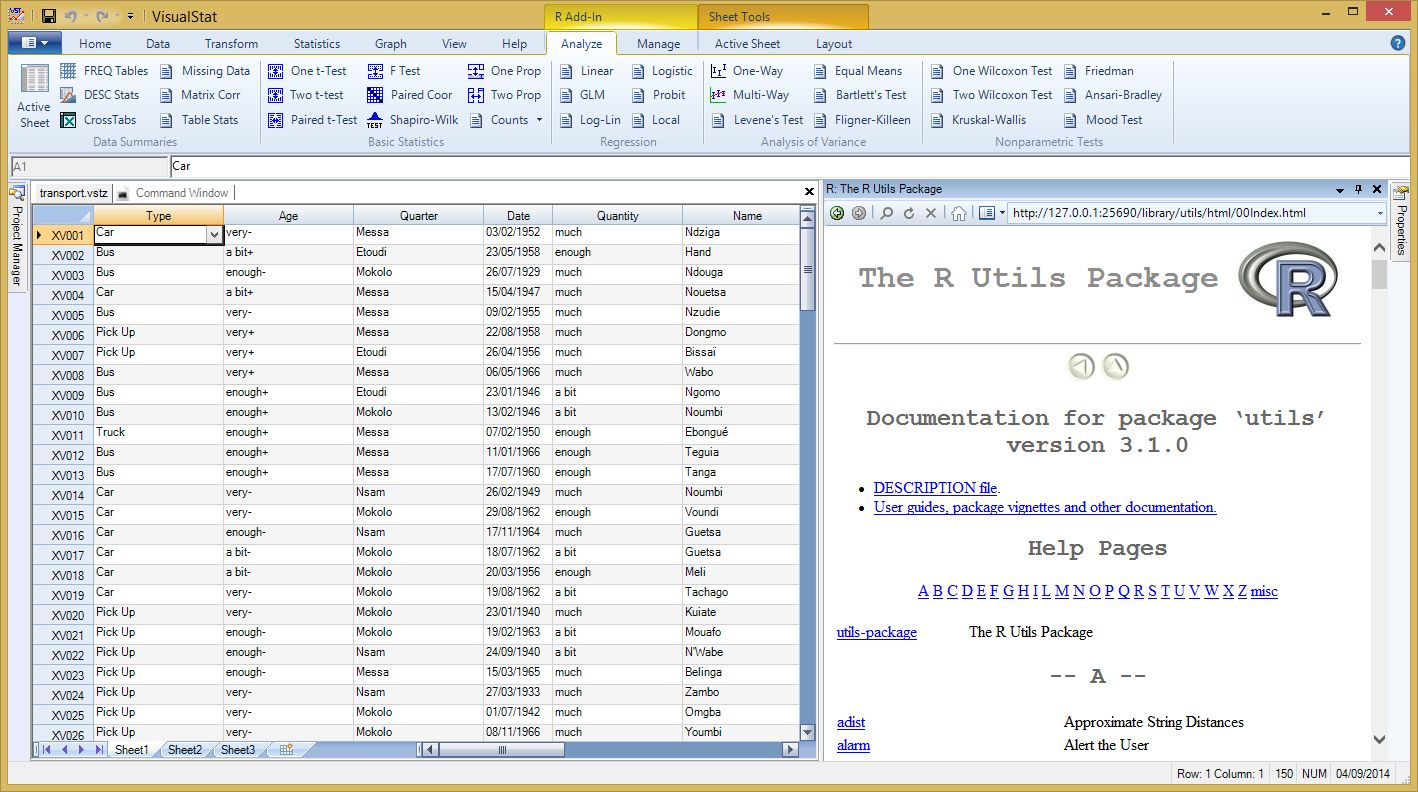Click the R help page scroll down arrow

[x=1379, y=740]
